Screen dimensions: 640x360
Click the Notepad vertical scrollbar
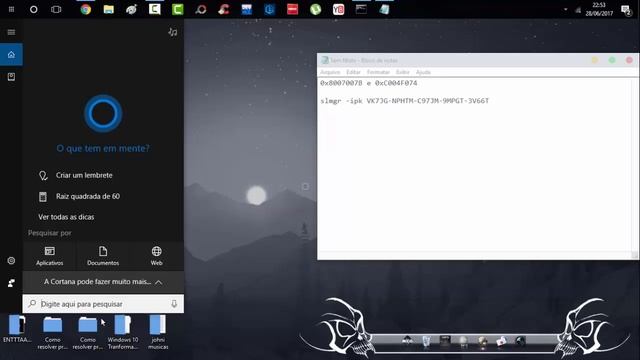635,164
